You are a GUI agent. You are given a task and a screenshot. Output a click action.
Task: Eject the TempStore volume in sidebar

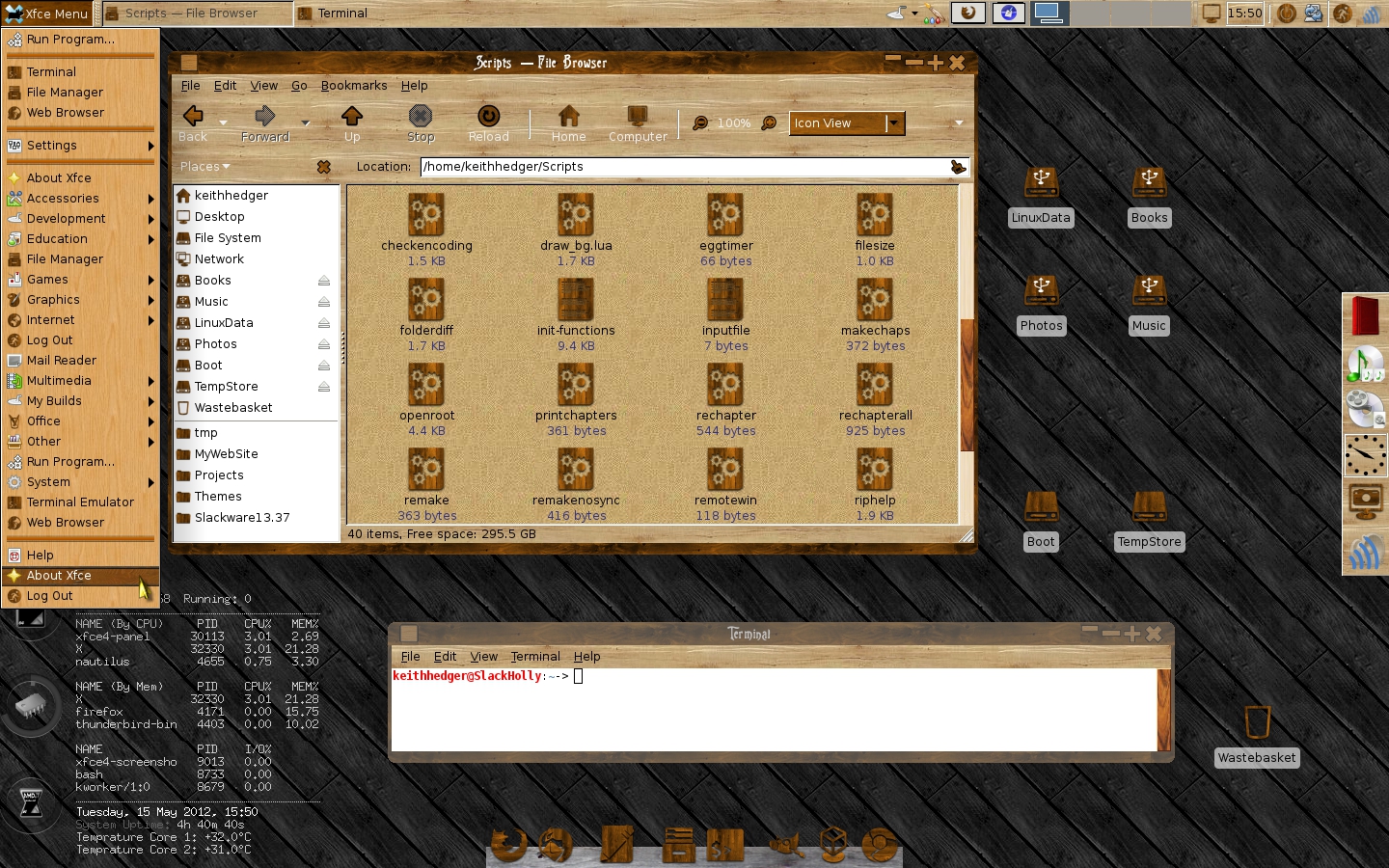324,387
